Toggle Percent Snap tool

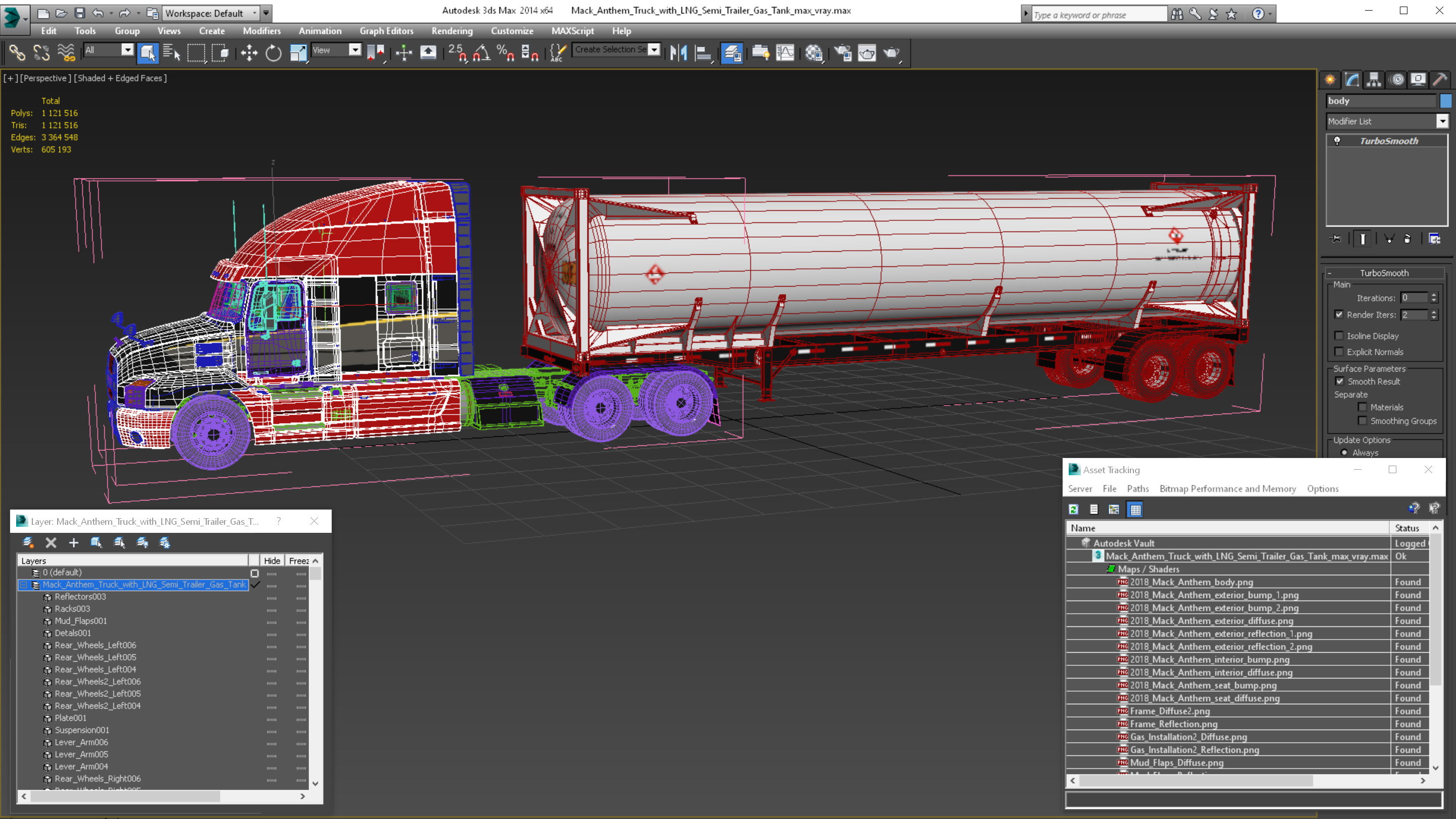tap(506, 53)
